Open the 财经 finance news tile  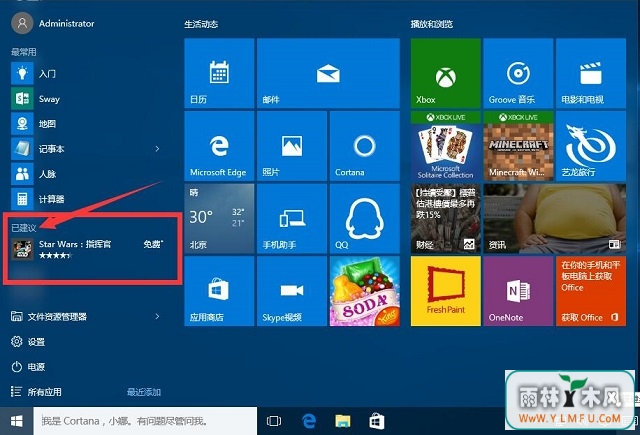tap(446, 219)
